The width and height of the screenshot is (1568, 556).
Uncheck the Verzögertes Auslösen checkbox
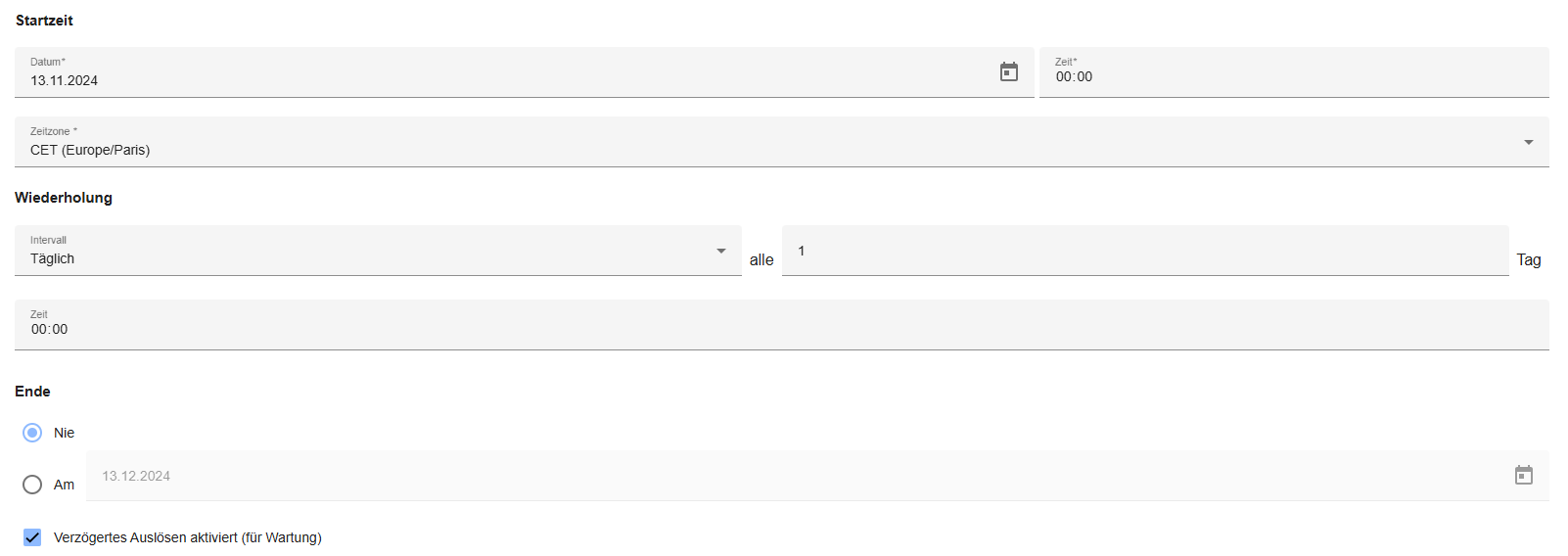32,537
